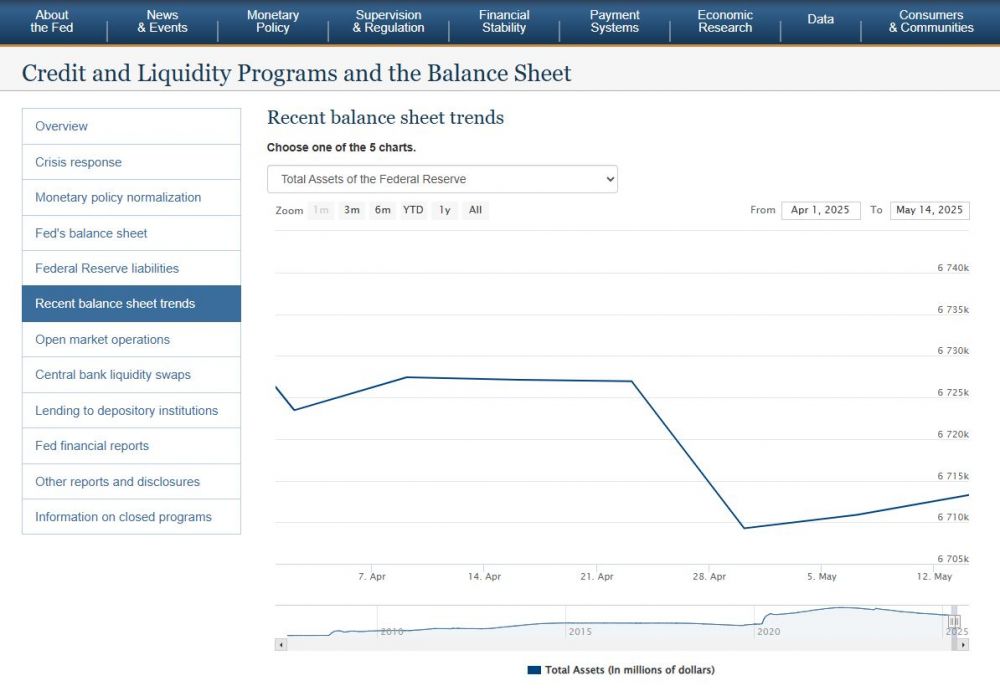Click the From date field

(x=820, y=210)
